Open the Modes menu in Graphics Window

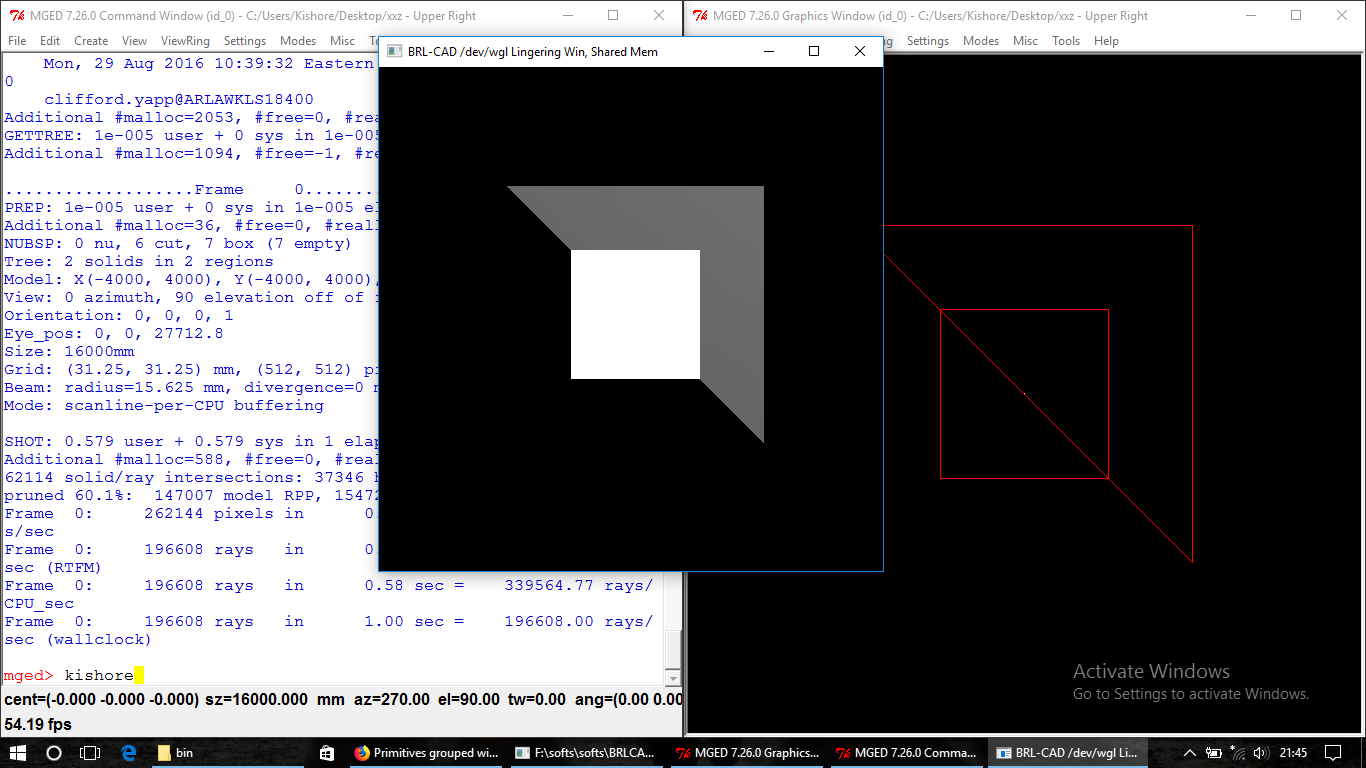[981, 41]
